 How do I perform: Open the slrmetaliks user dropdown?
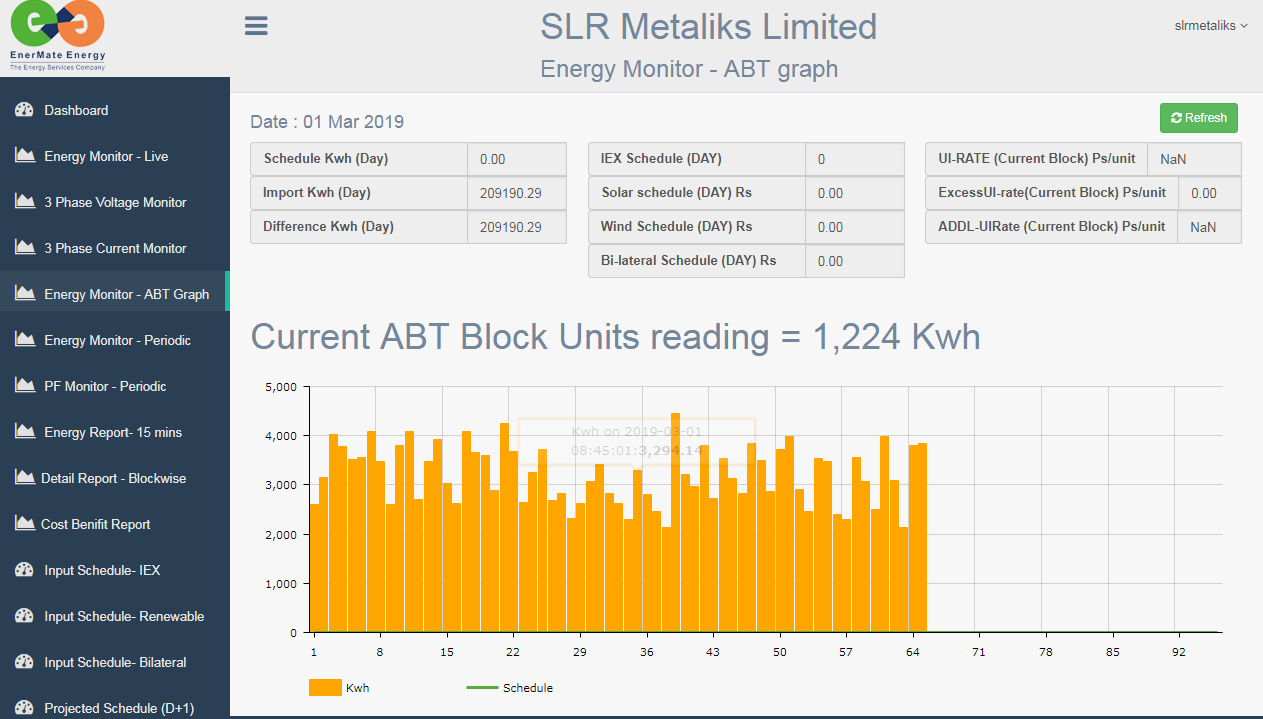(1210, 26)
